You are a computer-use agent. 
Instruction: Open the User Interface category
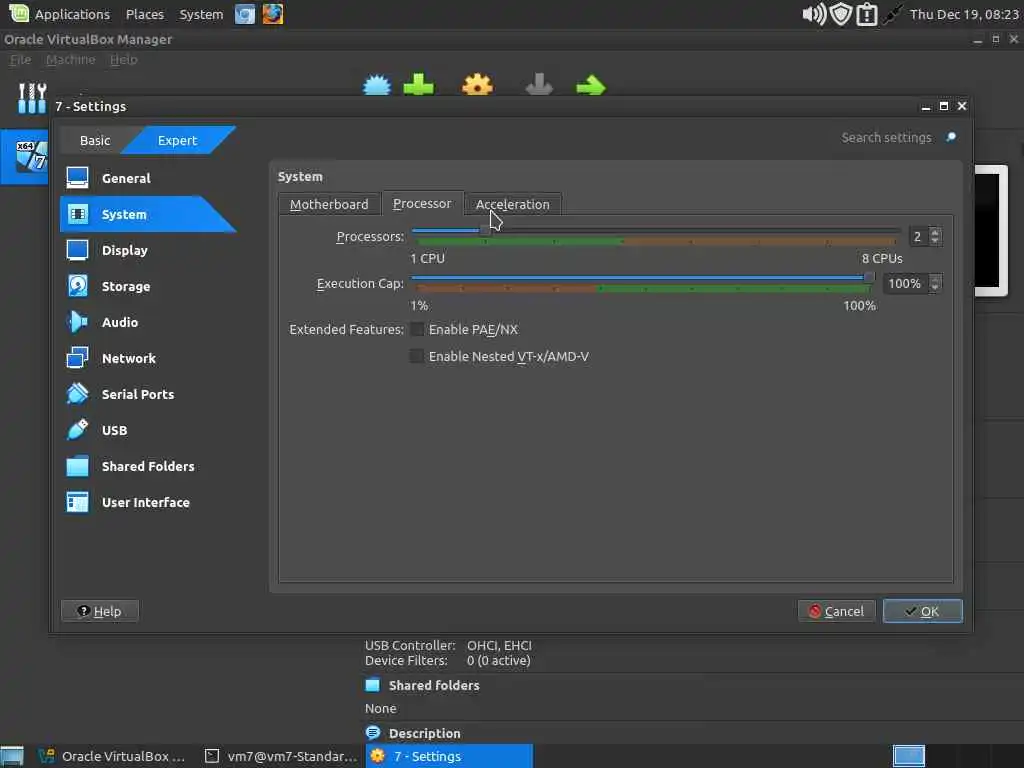pos(148,502)
